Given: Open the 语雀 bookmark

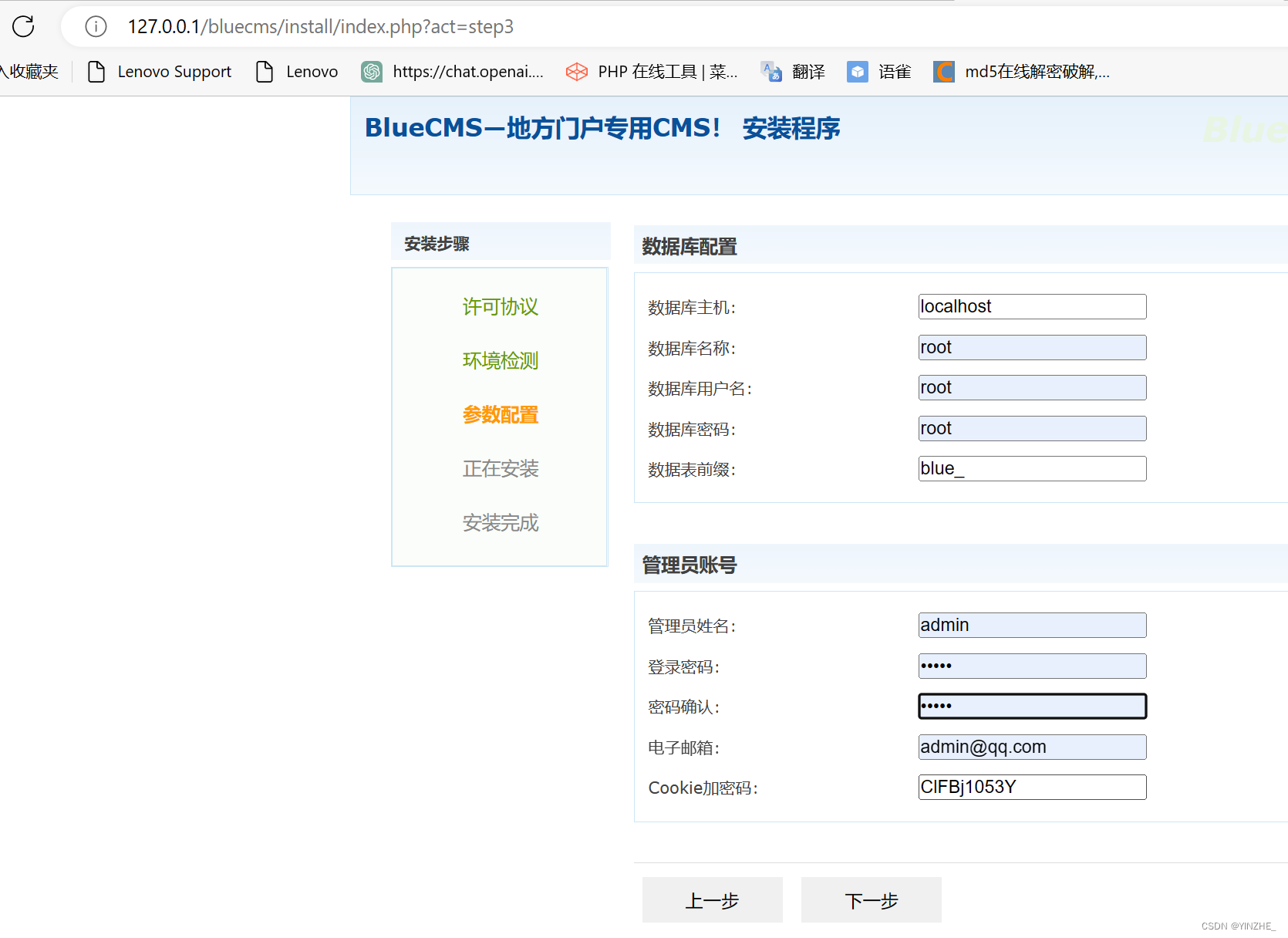Looking at the screenshot, I should click(879, 72).
